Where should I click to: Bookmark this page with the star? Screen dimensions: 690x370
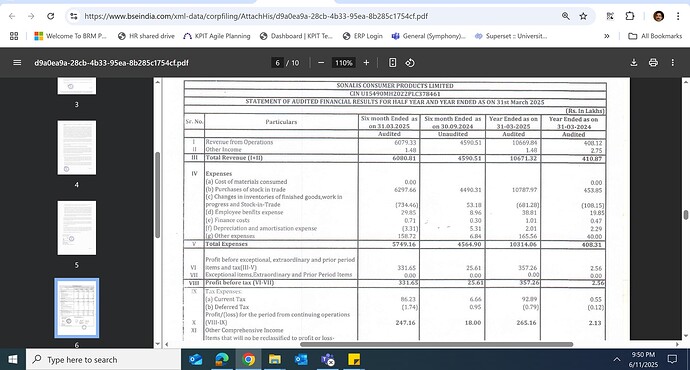tap(584, 16)
